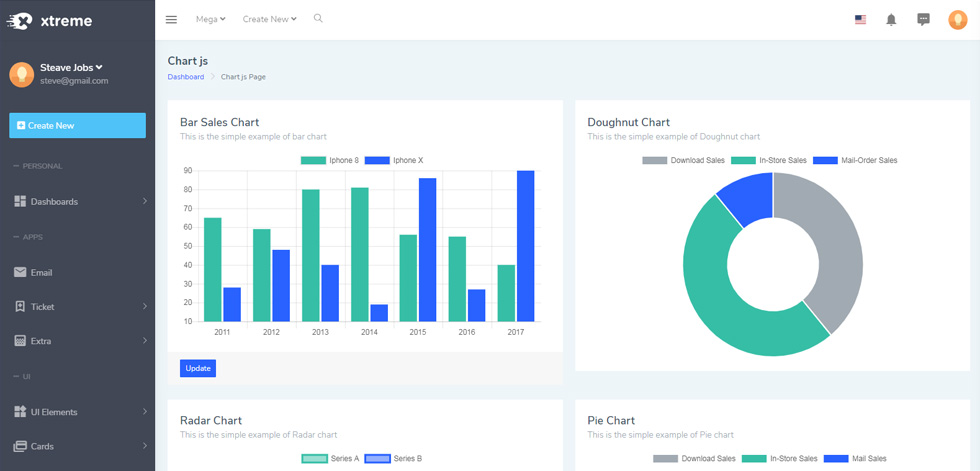
Task: Expand the Cards chevron arrow
Action: coord(144,446)
